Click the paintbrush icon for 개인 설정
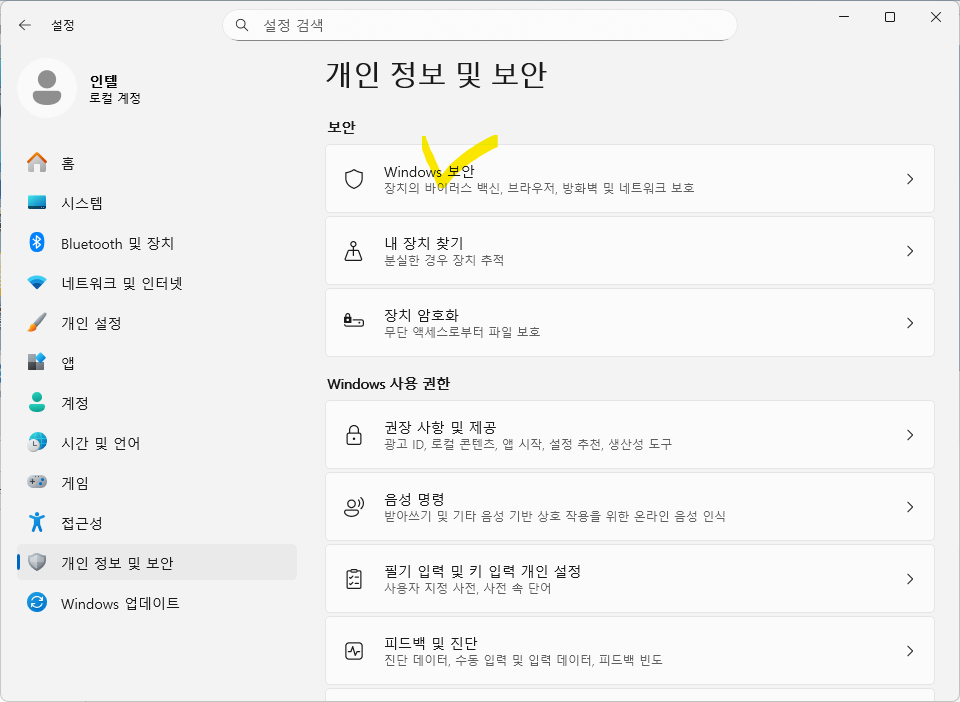The width and height of the screenshot is (960, 702). click(37, 323)
